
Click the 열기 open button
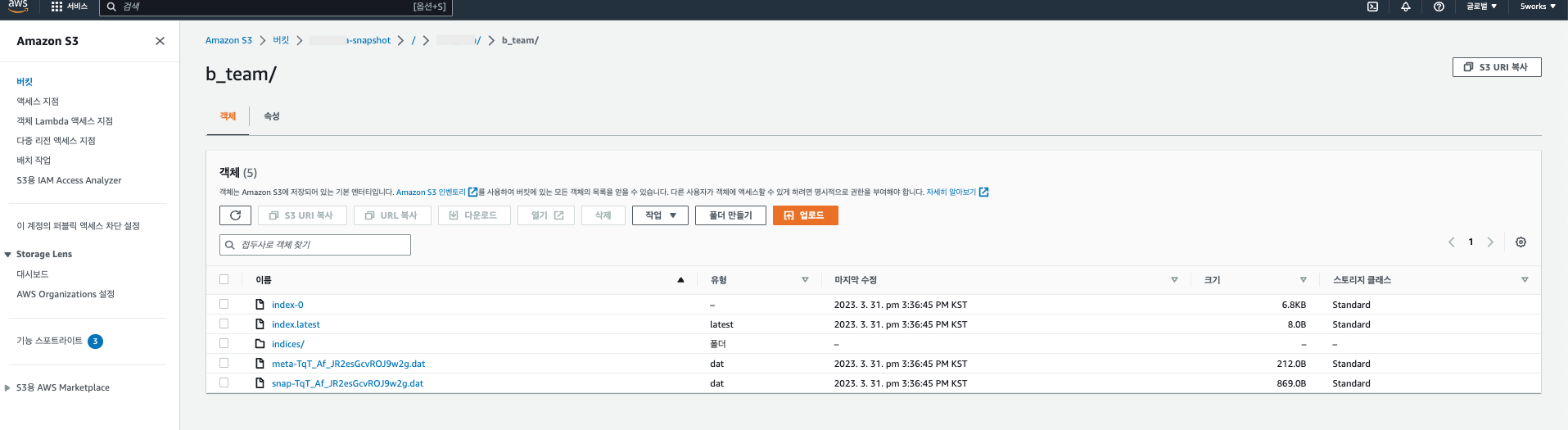pos(546,215)
